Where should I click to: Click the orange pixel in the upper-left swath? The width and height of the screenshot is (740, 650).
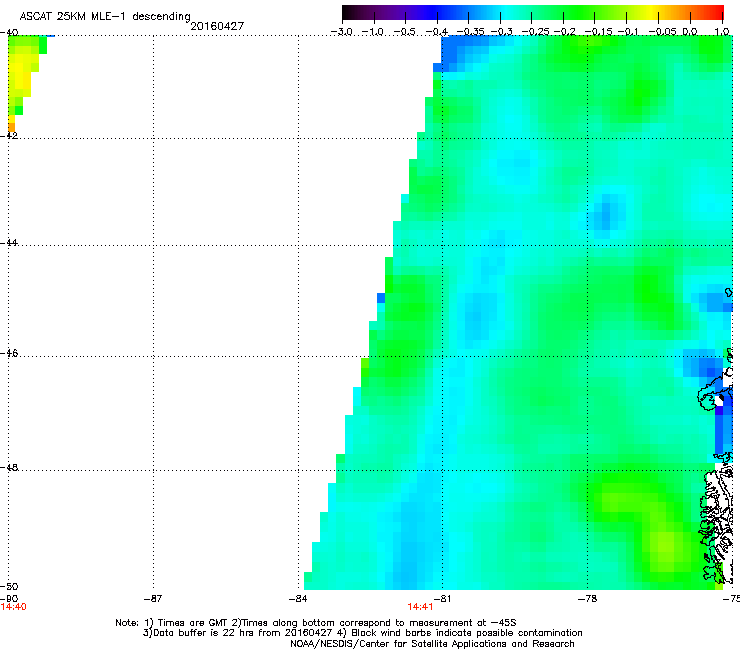click(x=12, y=127)
